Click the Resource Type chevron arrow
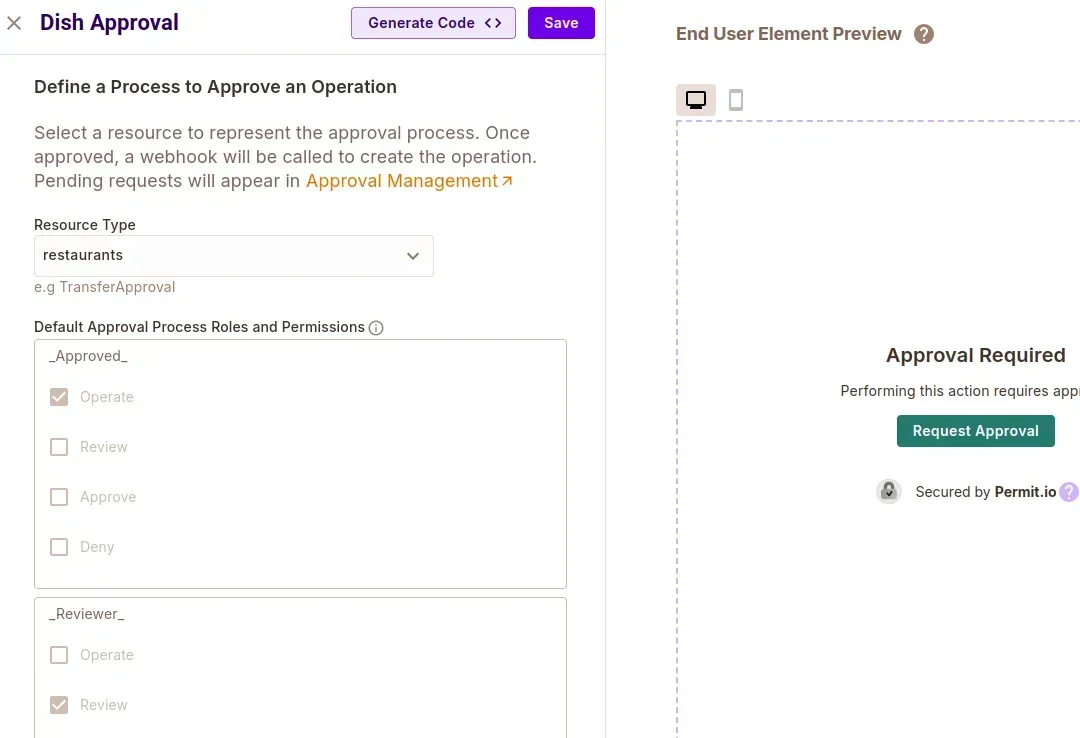1080x738 pixels. coord(413,256)
